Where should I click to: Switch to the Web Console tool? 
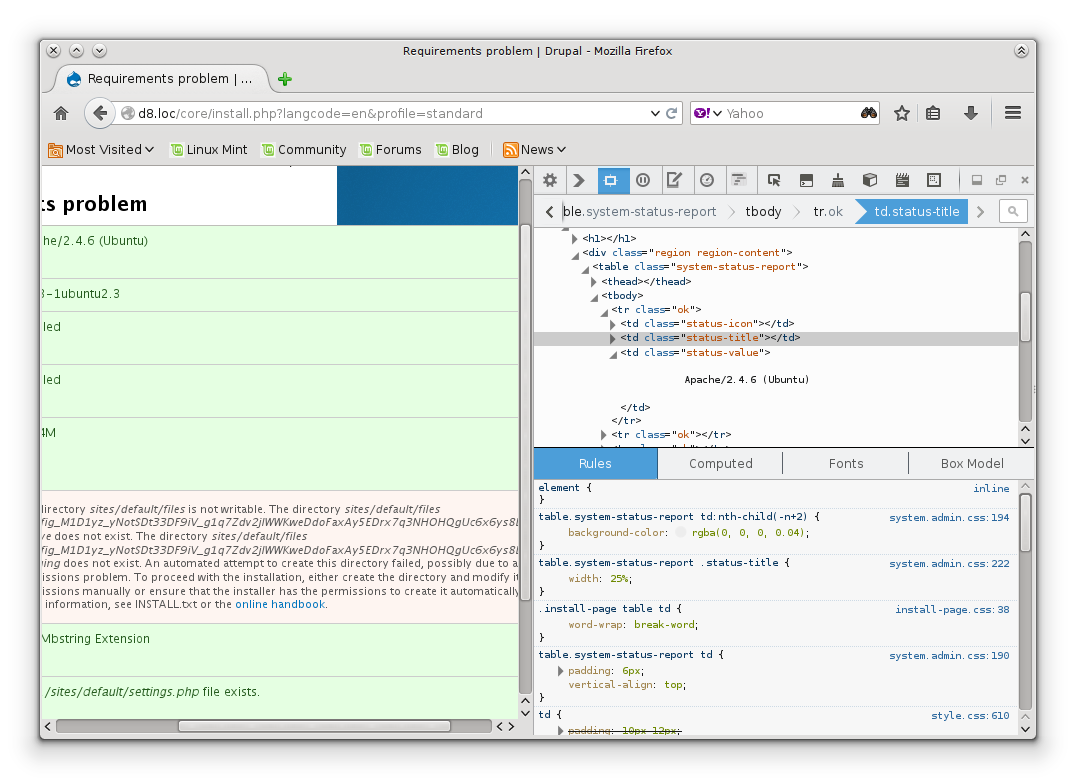pos(579,181)
